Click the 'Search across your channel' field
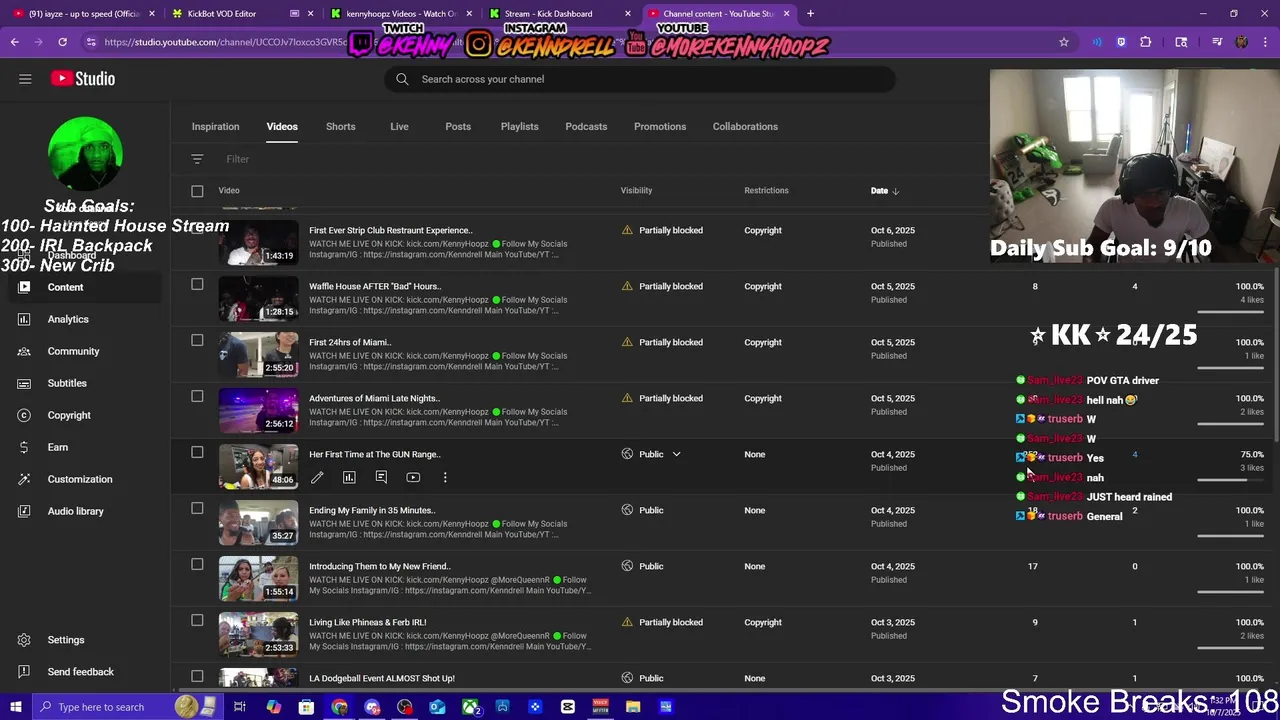The image size is (1280, 720). [640, 79]
